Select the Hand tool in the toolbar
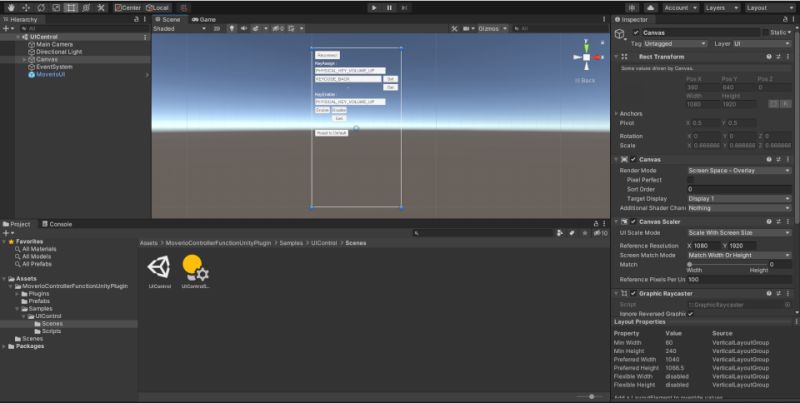Viewport: 800px width, 403px height. 11,8
